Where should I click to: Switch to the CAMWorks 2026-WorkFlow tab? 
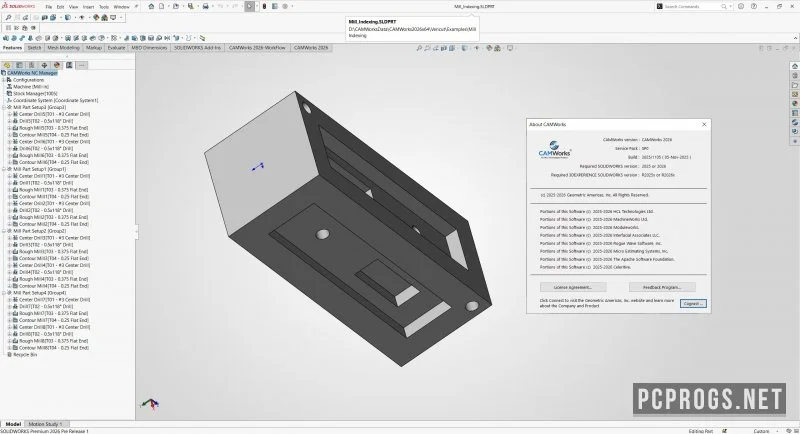[x=257, y=48]
